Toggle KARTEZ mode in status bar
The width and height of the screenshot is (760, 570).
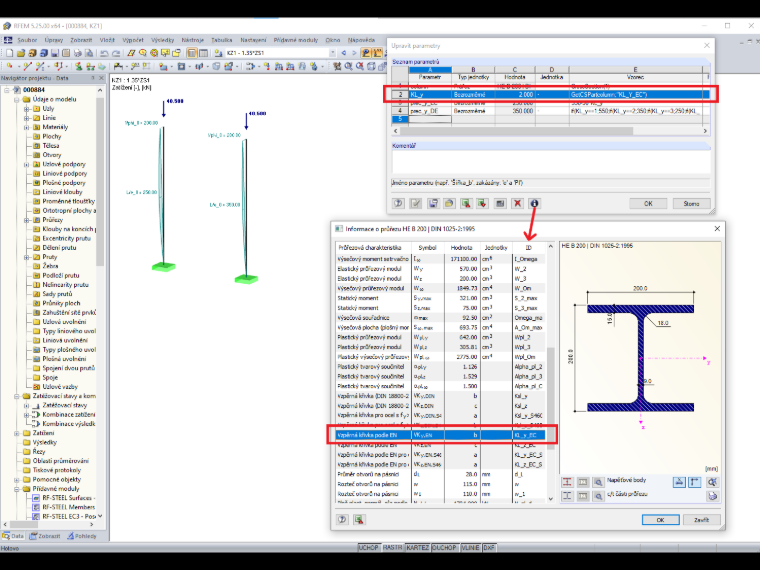tap(417, 548)
